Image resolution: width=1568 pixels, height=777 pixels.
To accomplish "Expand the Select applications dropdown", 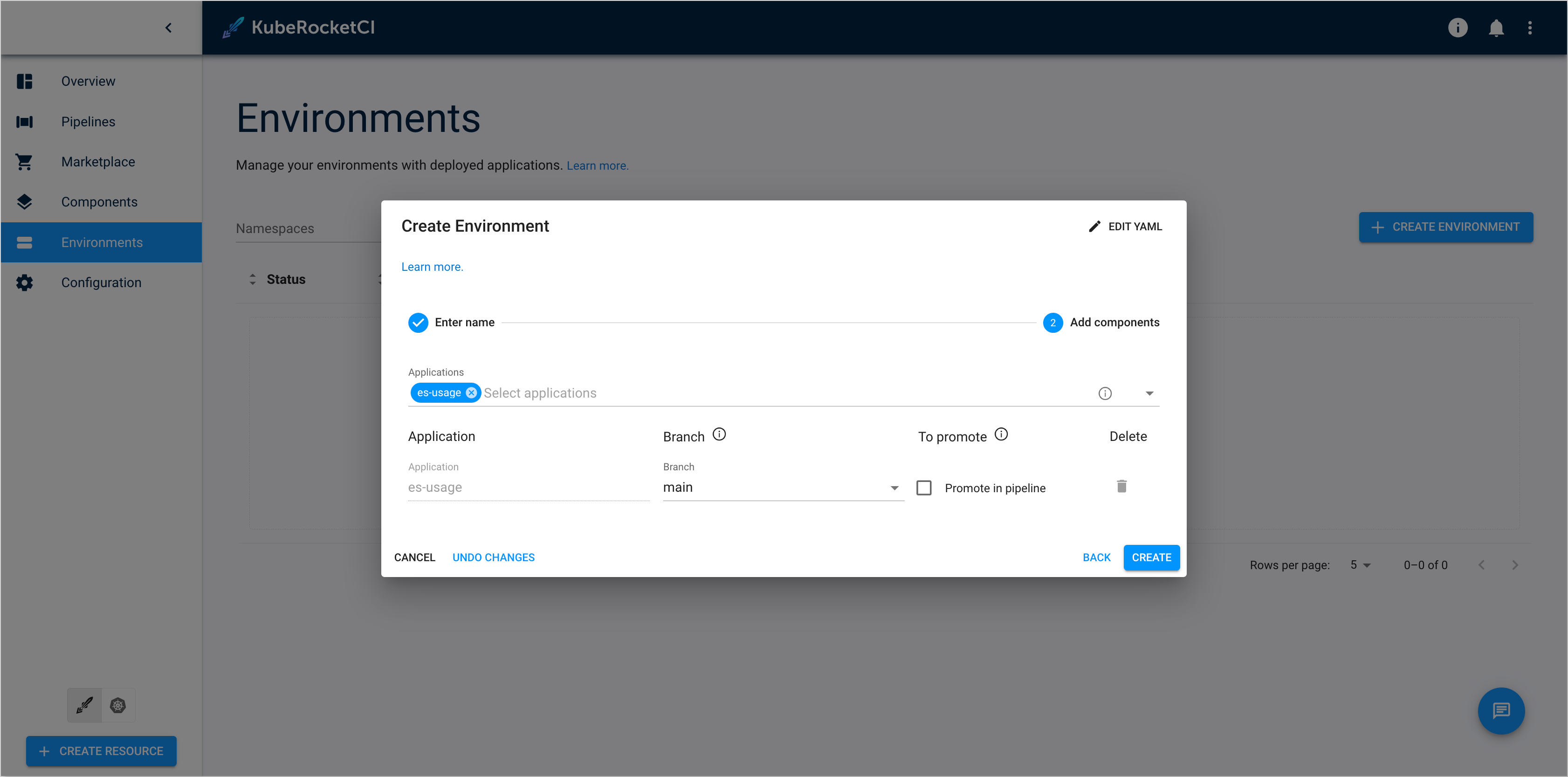I will (1150, 392).
